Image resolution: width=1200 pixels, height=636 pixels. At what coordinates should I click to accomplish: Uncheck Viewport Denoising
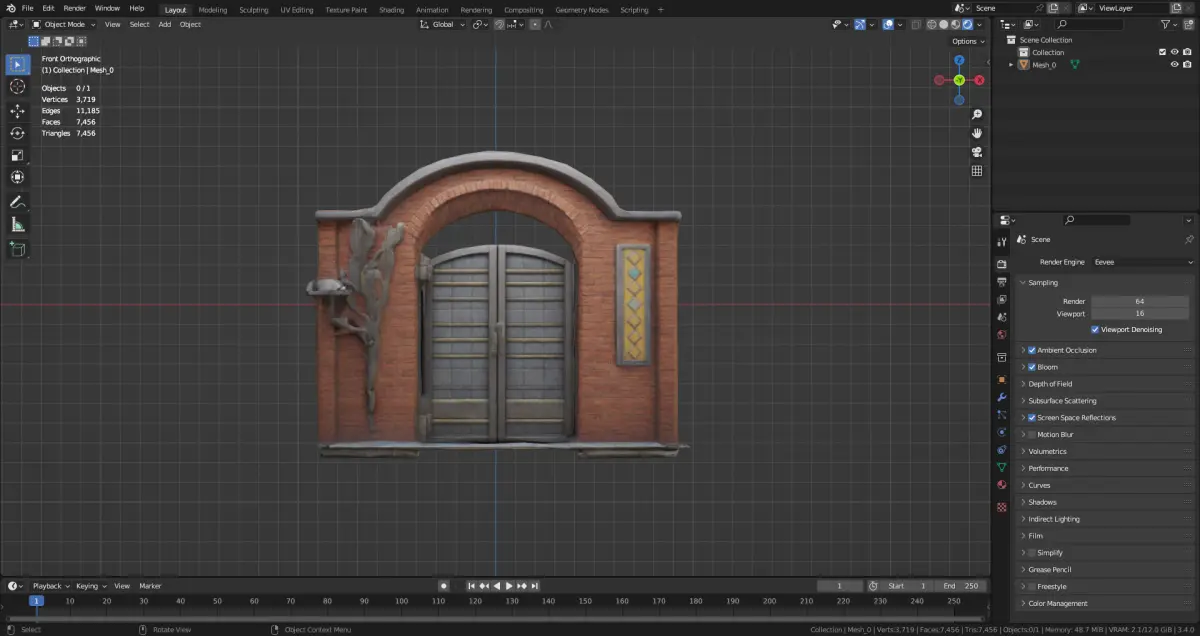[x=1095, y=329]
